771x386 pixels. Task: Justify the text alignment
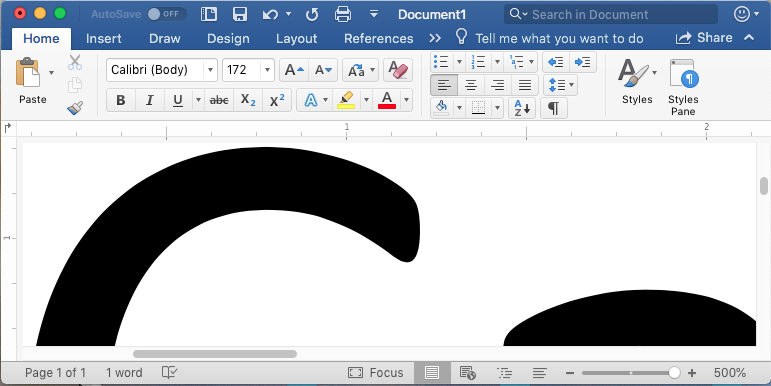tap(525, 86)
